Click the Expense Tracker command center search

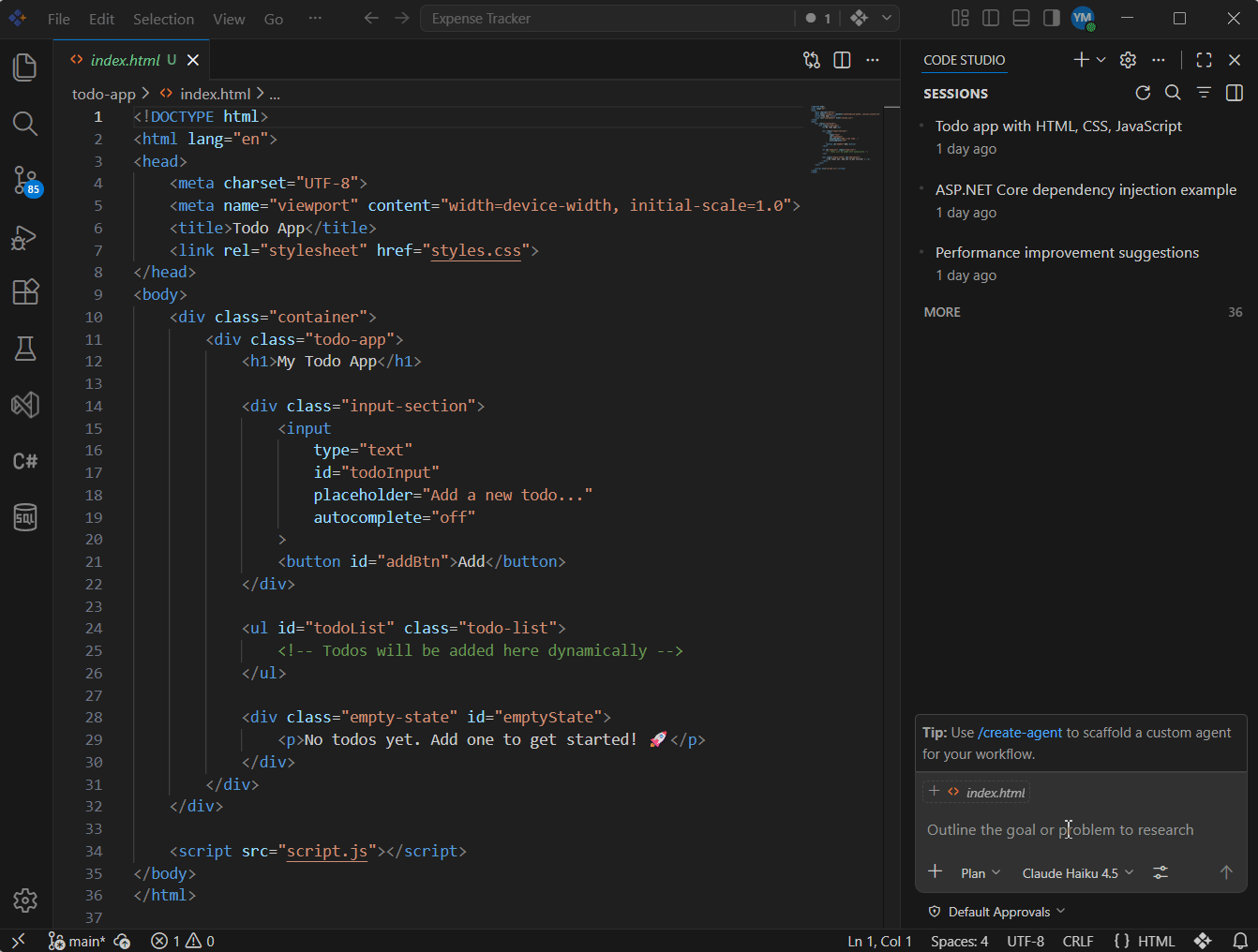(607, 18)
